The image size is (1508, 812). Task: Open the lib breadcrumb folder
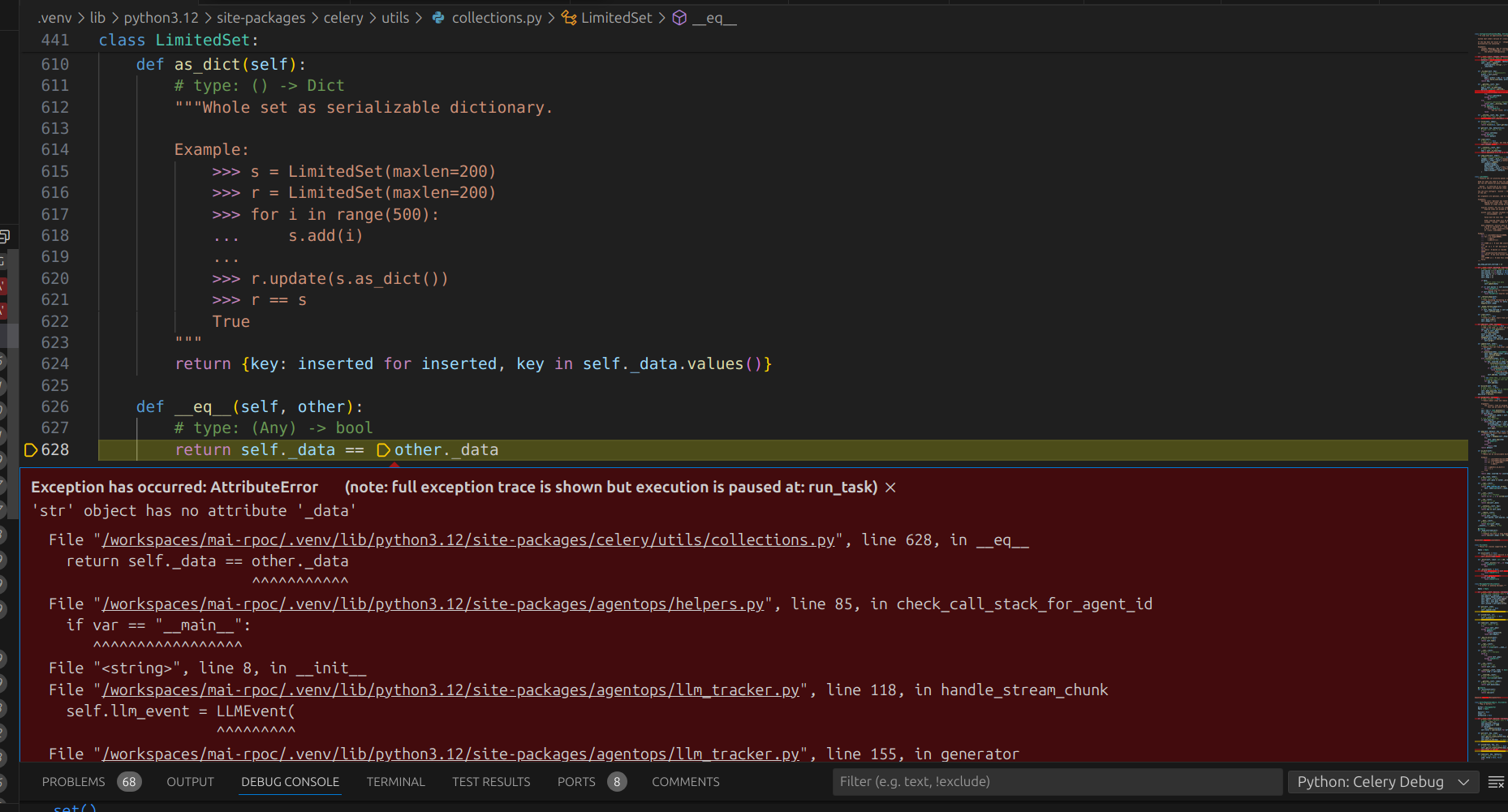pyautogui.click(x=97, y=18)
